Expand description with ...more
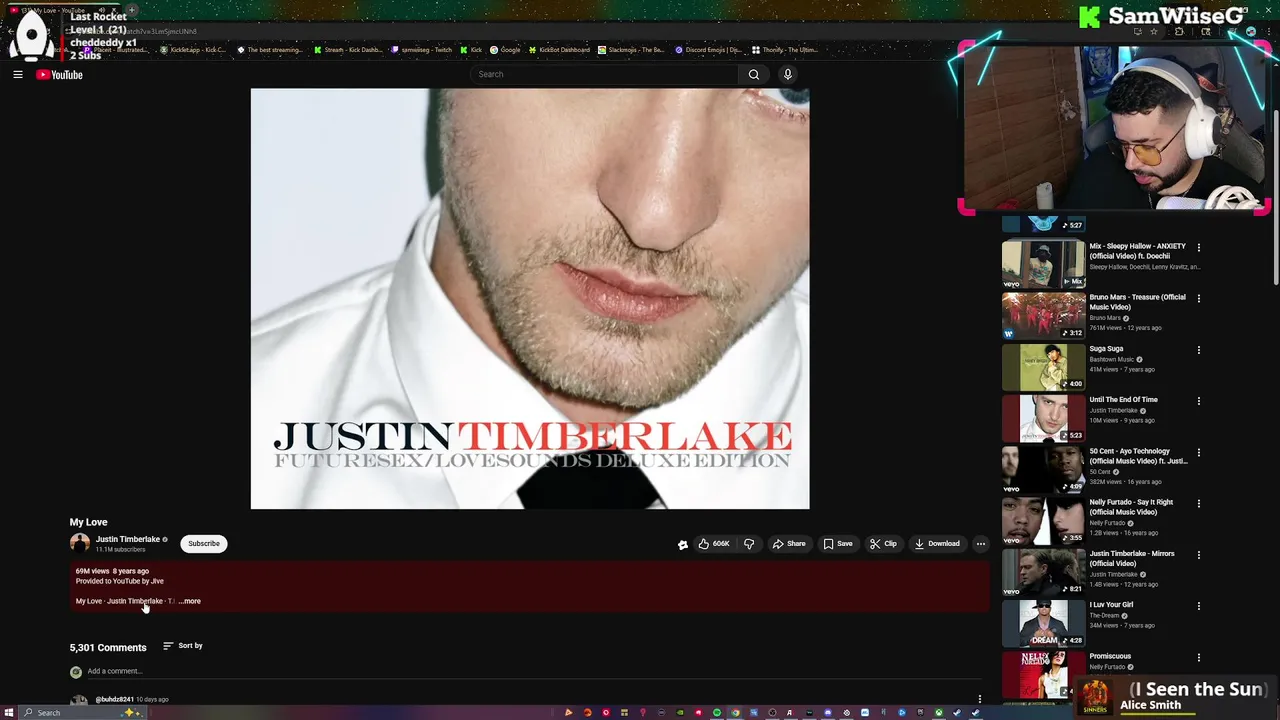Viewport: 1280px width, 720px height. [x=190, y=601]
